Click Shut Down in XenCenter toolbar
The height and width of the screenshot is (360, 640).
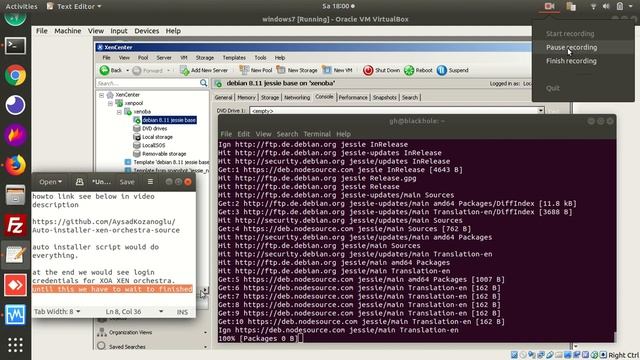click(x=382, y=70)
